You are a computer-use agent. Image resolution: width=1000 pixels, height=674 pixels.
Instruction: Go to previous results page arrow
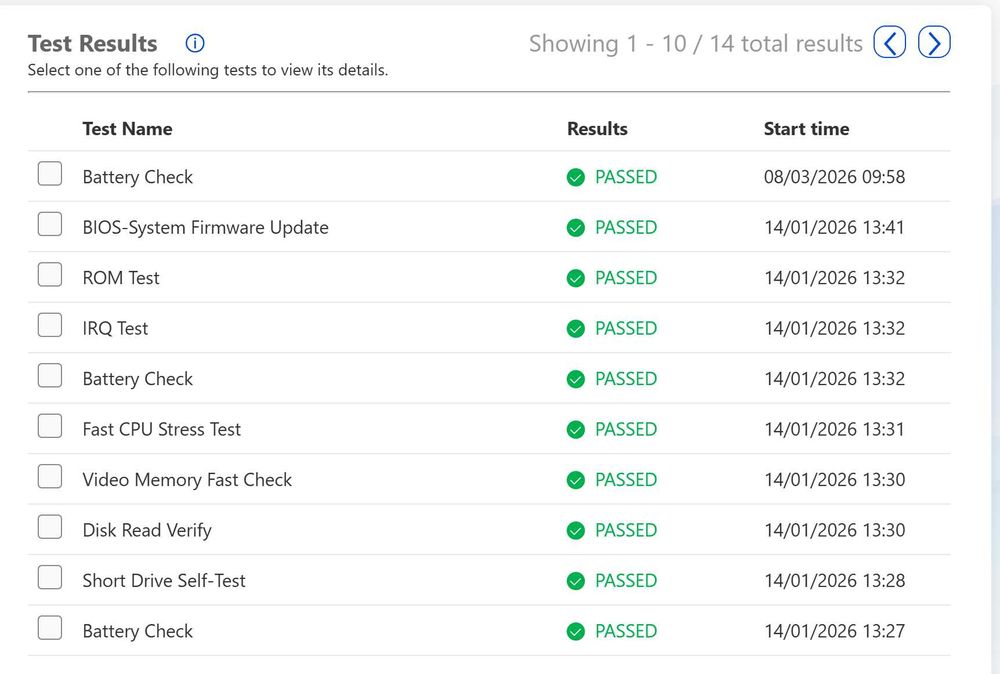pos(890,42)
